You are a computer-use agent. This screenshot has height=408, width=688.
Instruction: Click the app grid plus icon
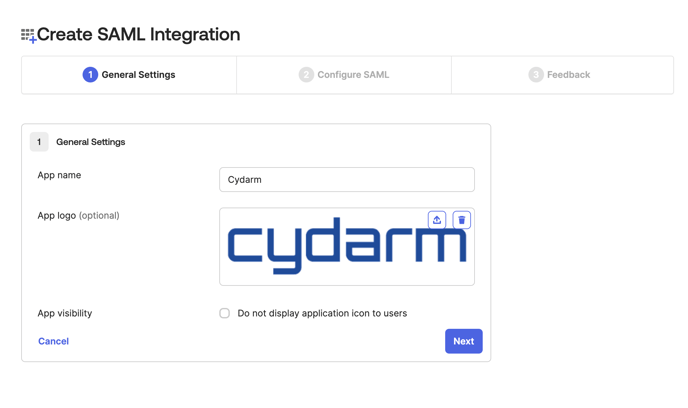coord(29,36)
